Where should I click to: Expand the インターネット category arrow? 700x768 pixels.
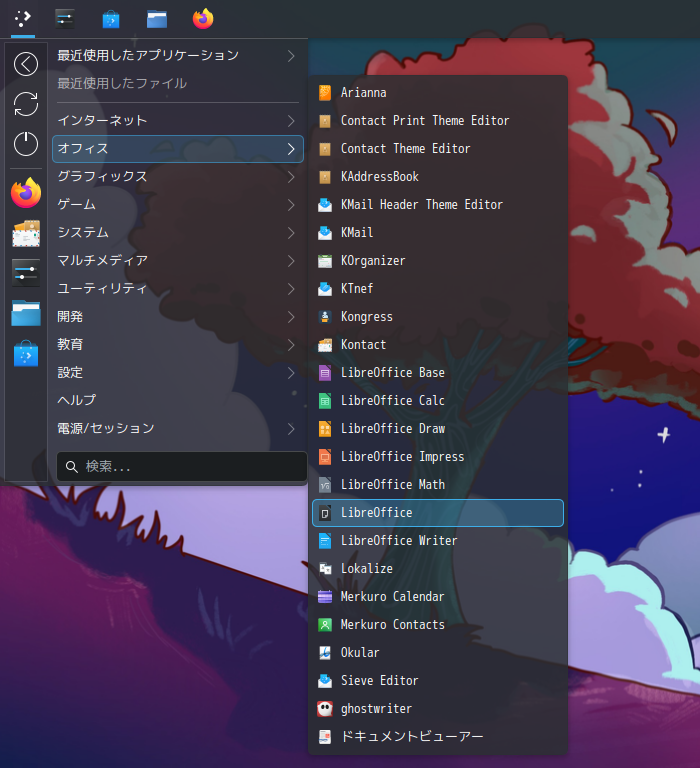point(291,121)
